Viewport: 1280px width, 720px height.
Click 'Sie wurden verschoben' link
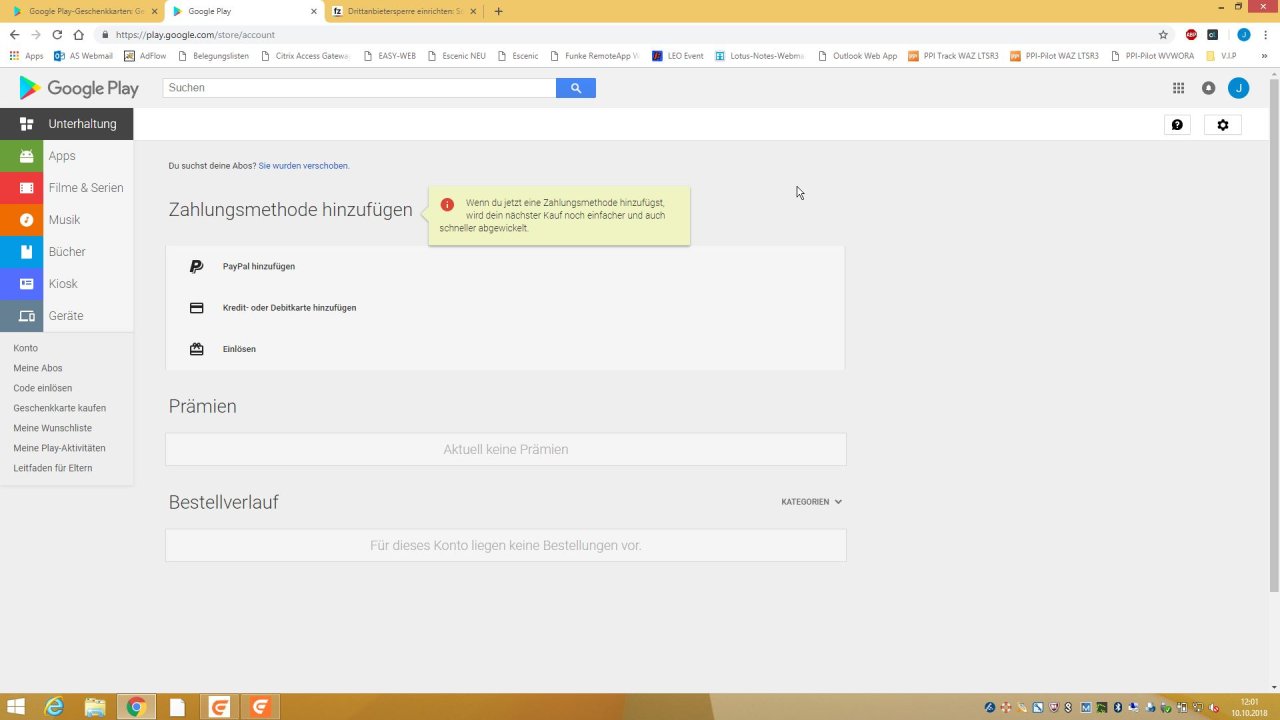click(304, 166)
